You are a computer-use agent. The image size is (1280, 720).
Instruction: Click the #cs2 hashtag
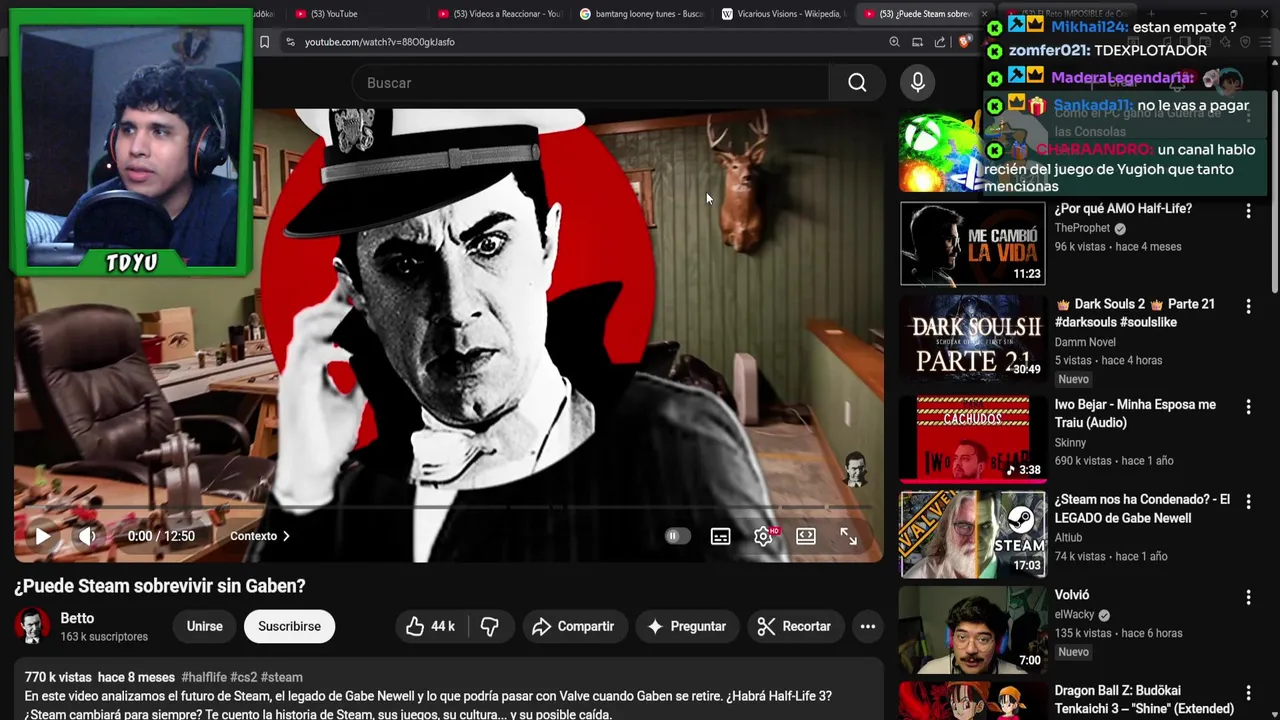pyautogui.click(x=243, y=677)
